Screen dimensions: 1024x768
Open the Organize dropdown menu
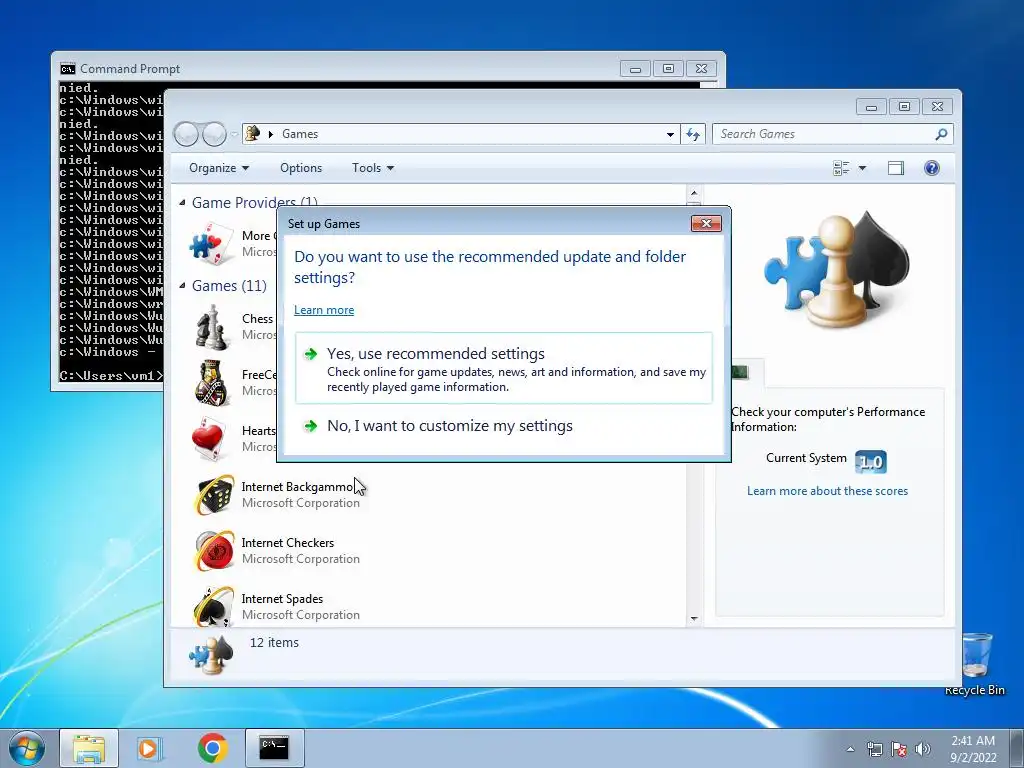coord(219,168)
